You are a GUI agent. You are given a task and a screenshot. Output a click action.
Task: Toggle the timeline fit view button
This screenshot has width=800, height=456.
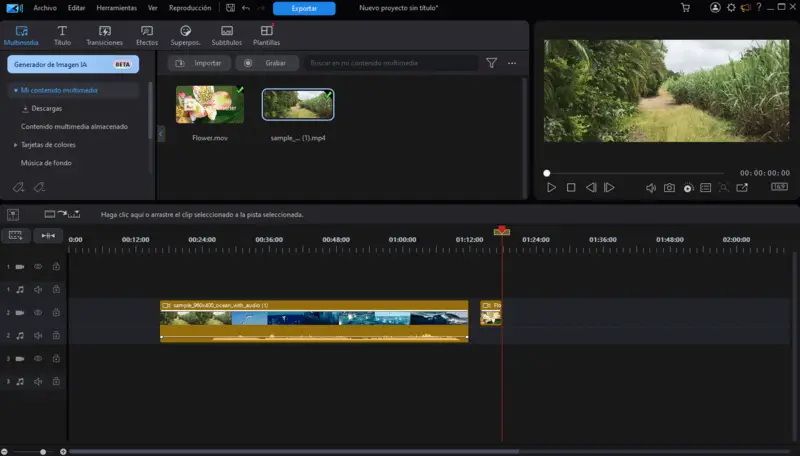[16, 236]
